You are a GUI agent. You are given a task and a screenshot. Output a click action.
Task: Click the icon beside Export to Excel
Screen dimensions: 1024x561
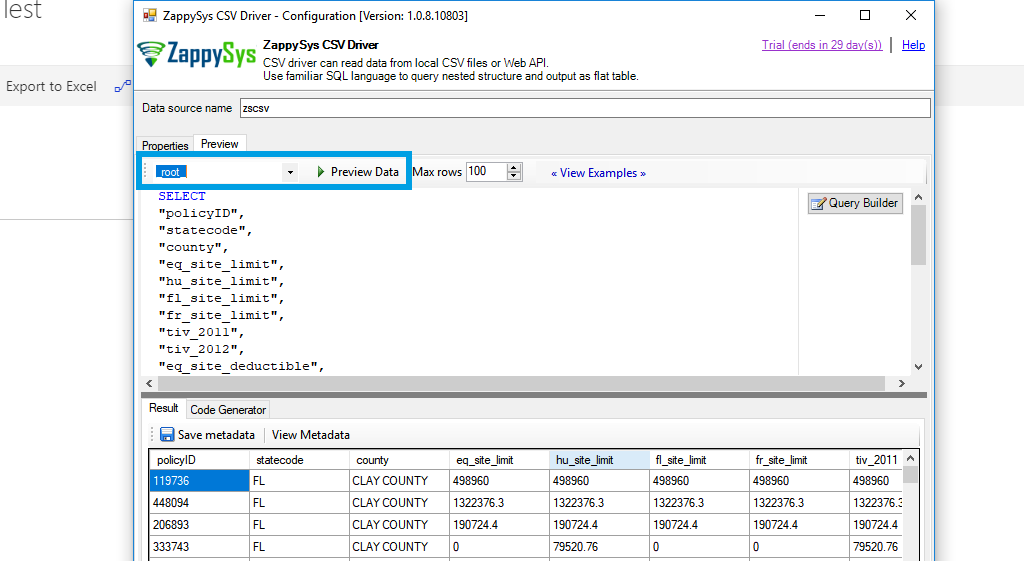coord(122,87)
